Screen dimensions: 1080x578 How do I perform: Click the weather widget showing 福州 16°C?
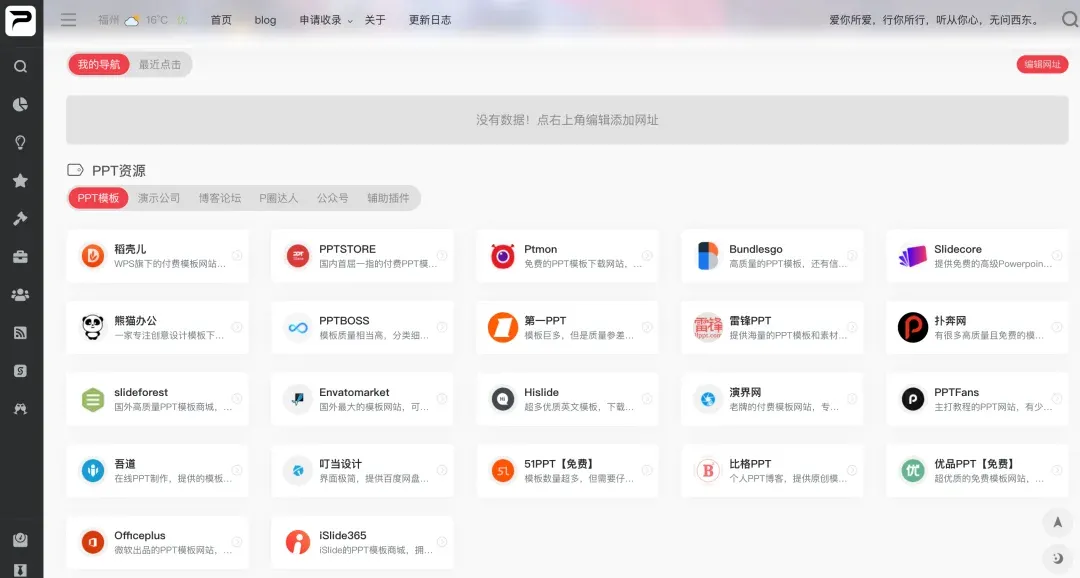(x=143, y=20)
